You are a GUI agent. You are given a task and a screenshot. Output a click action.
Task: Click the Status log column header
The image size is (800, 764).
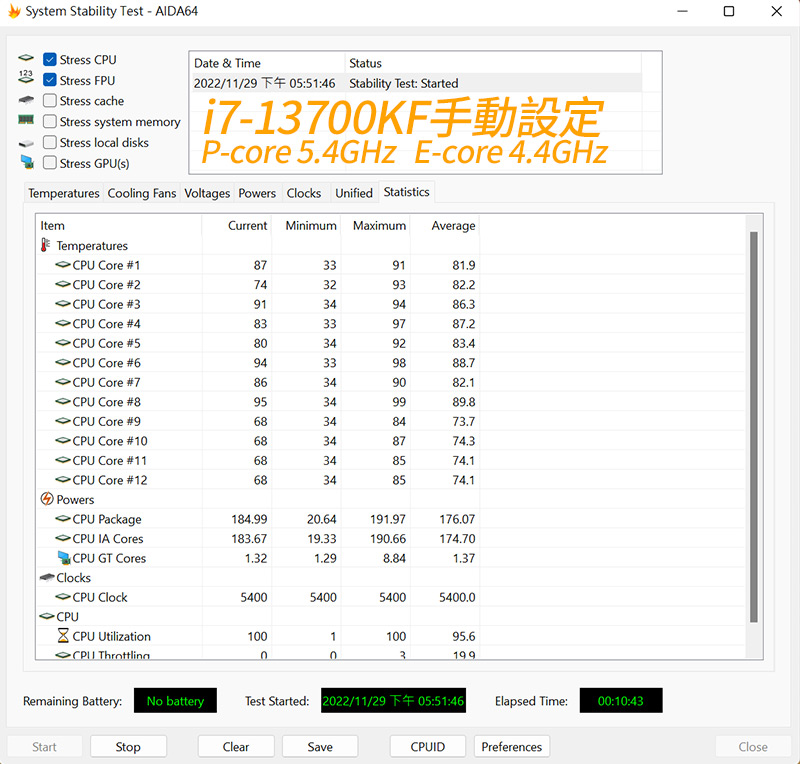493,63
